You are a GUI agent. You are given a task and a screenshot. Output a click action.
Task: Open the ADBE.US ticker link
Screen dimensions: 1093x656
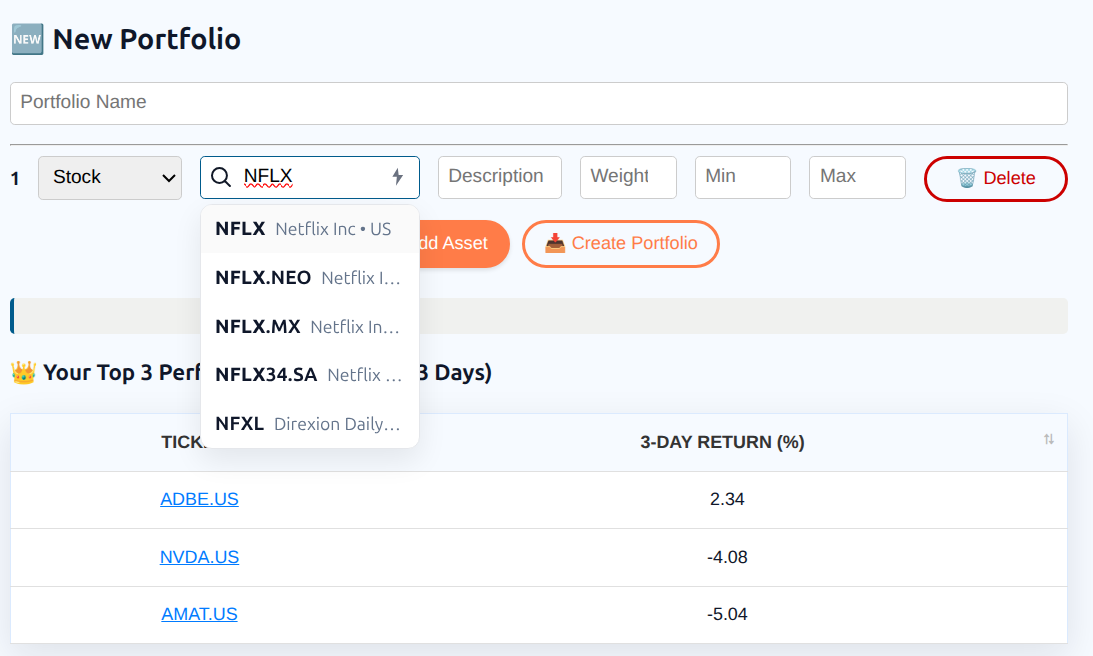tap(199, 499)
